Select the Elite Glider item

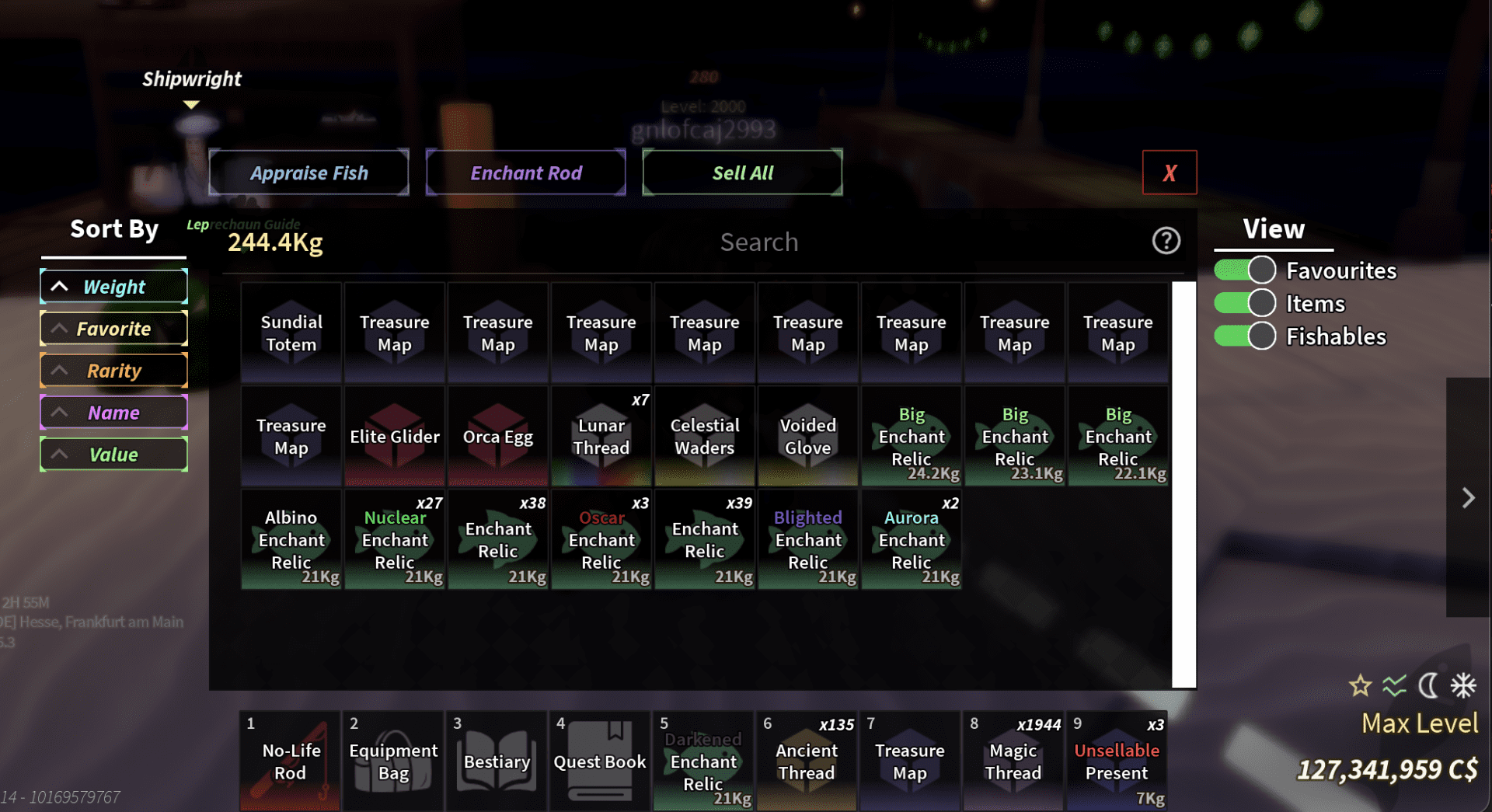(x=395, y=437)
